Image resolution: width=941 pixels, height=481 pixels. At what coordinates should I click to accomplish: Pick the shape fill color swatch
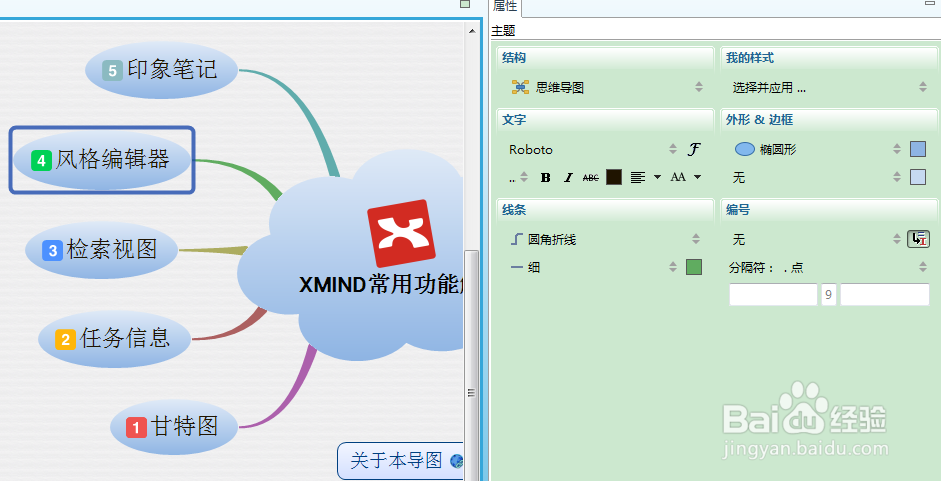pos(918,149)
